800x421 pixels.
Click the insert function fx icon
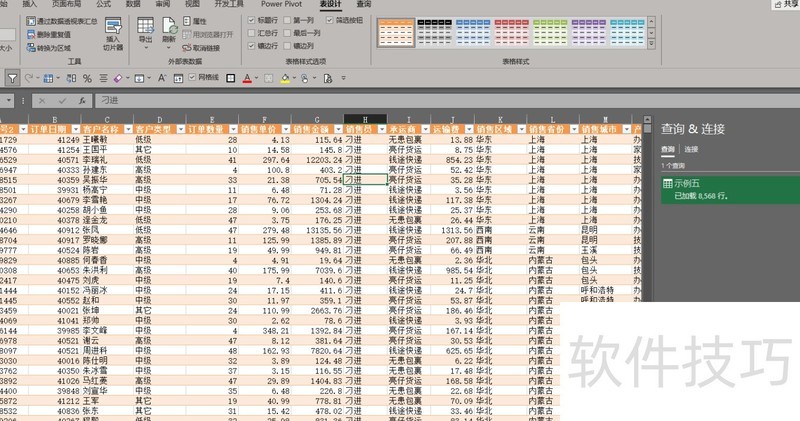[83, 100]
